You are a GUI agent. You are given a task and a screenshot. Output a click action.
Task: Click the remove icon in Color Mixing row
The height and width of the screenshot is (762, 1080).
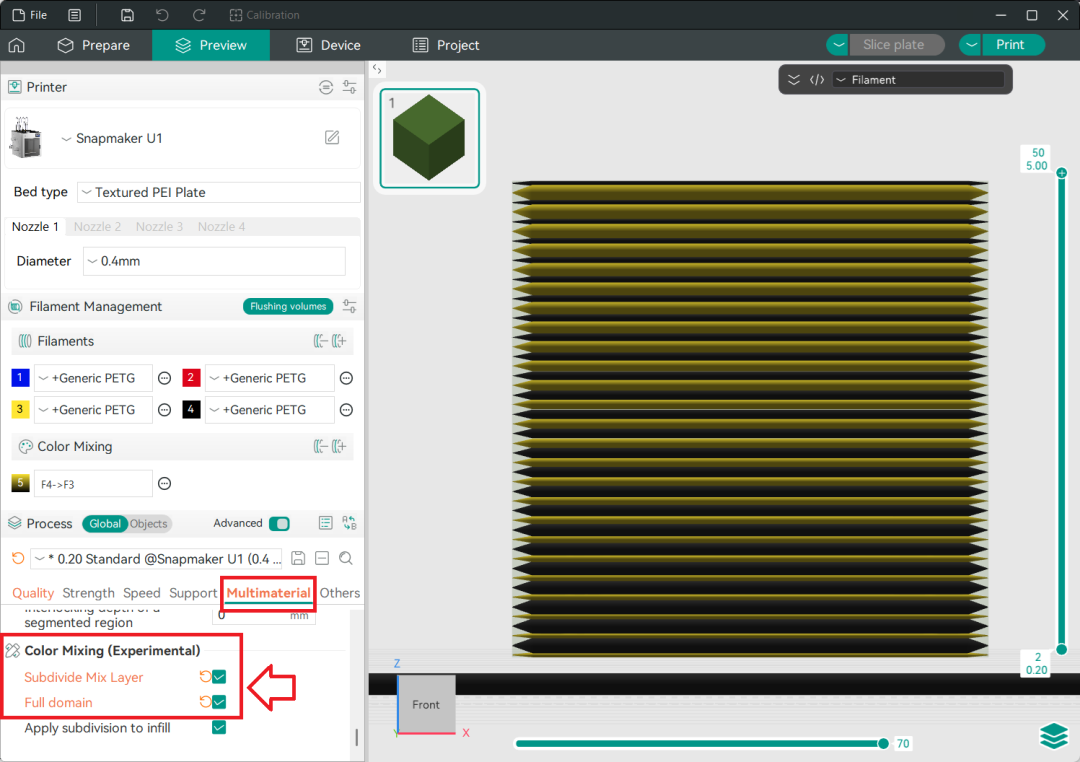click(320, 446)
